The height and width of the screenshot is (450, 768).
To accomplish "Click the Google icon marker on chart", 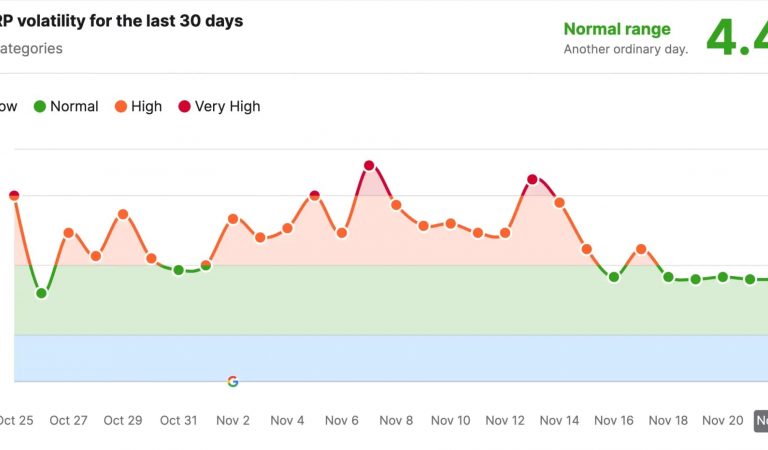I will point(233,381).
